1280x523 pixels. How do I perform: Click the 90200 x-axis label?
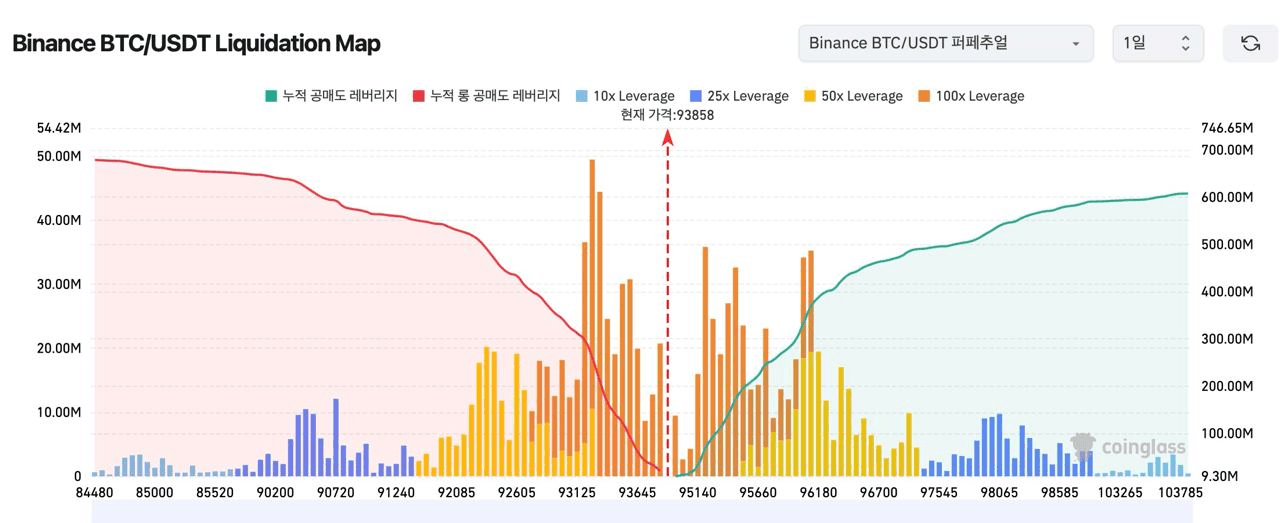[x=275, y=492]
